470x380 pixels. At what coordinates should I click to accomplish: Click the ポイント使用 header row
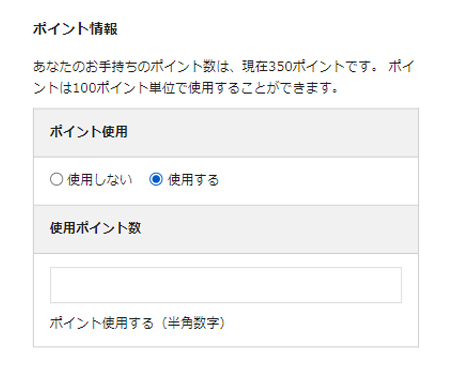point(226,132)
